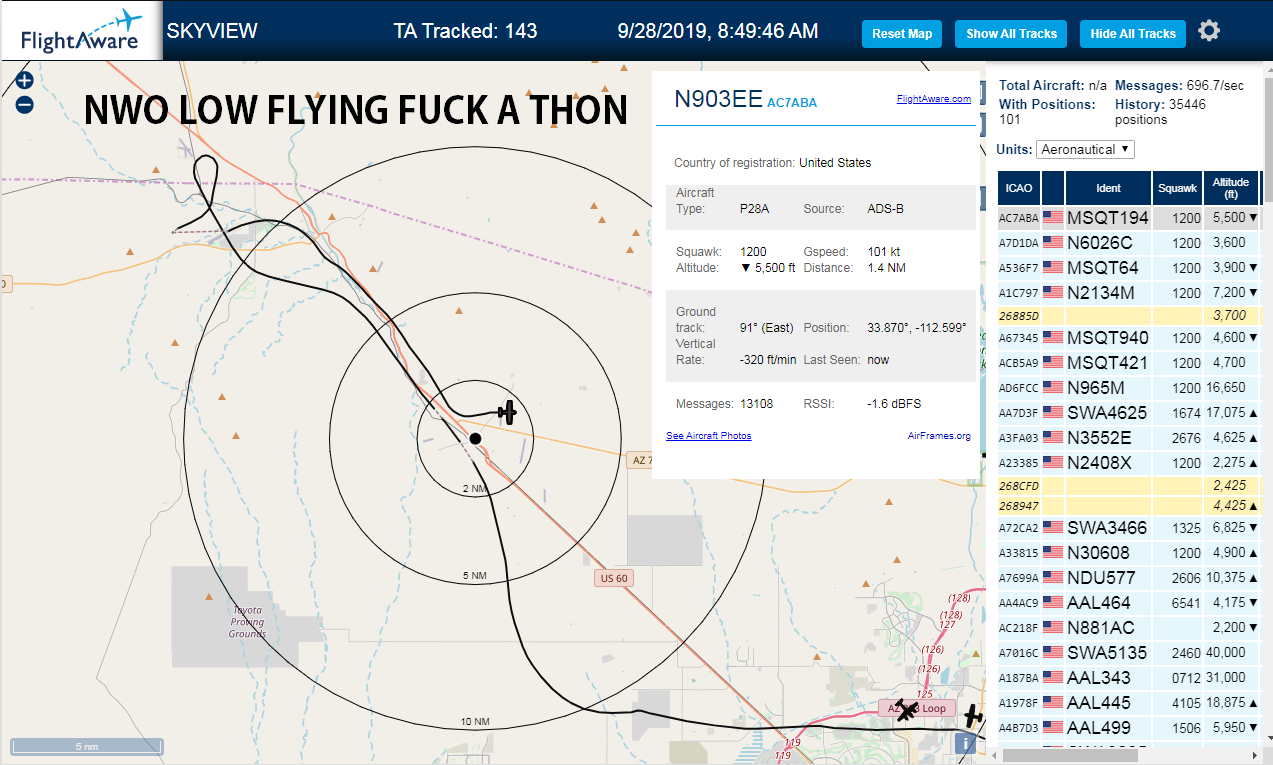
Task: Select MSQT194 row in aircraft table
Action: point(1128,217)
